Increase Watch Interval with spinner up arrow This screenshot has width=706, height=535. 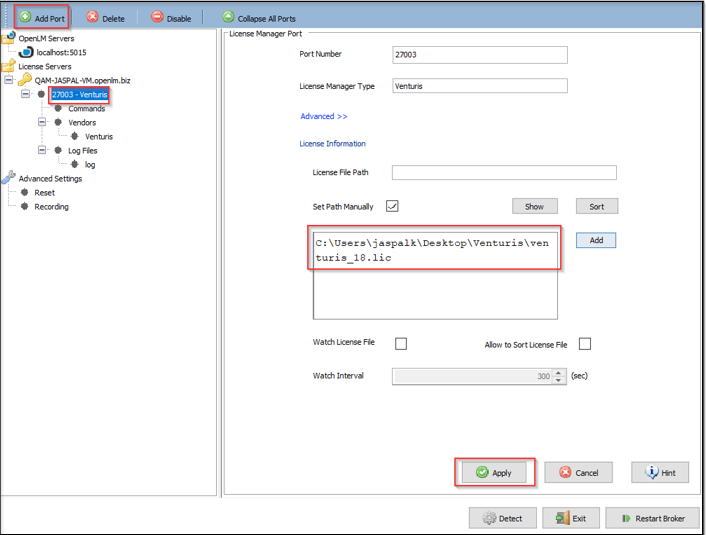click(559, 372)
